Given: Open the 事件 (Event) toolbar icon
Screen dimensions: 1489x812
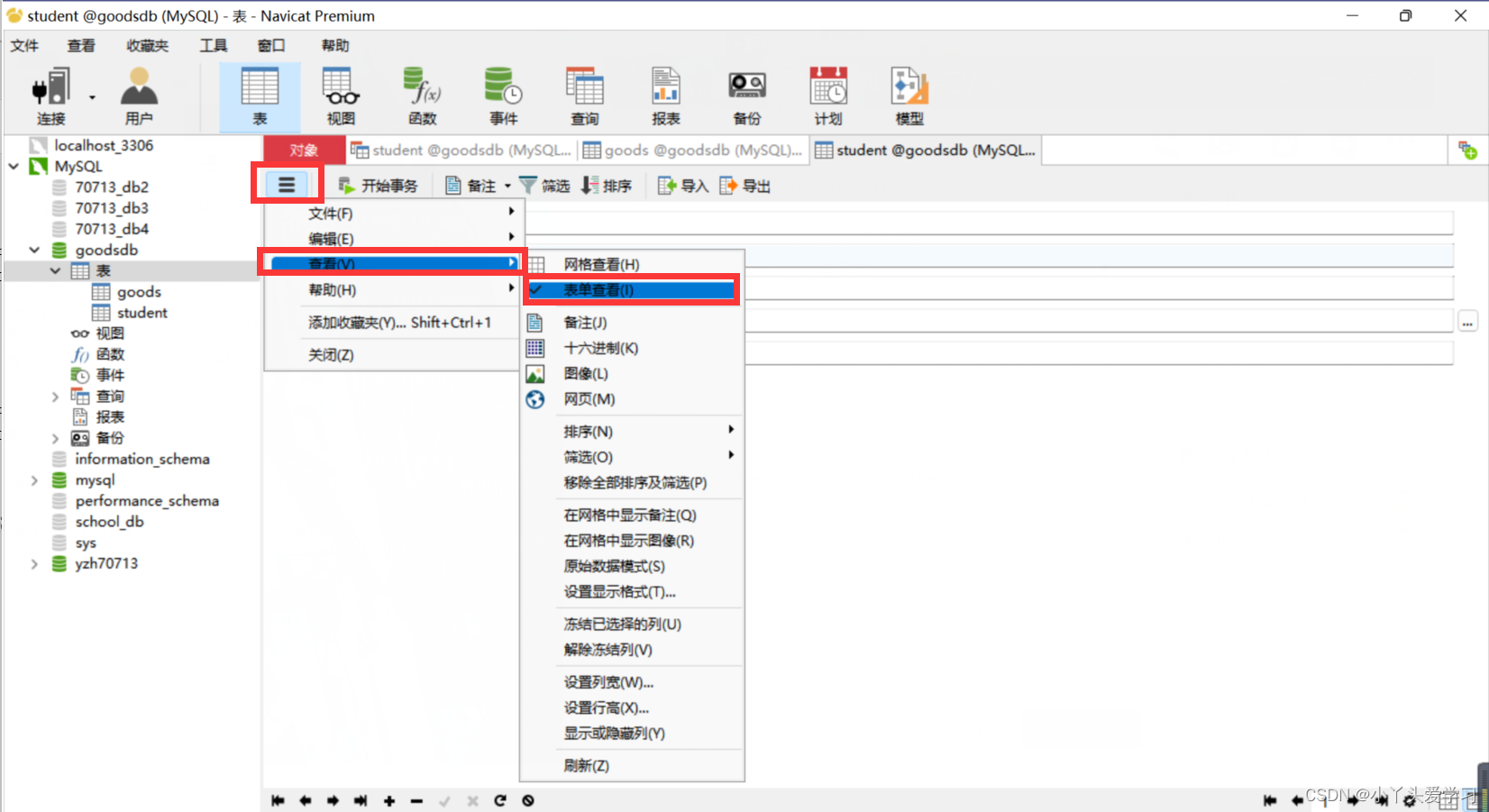Looking at the screenshot, I should 503,96.
